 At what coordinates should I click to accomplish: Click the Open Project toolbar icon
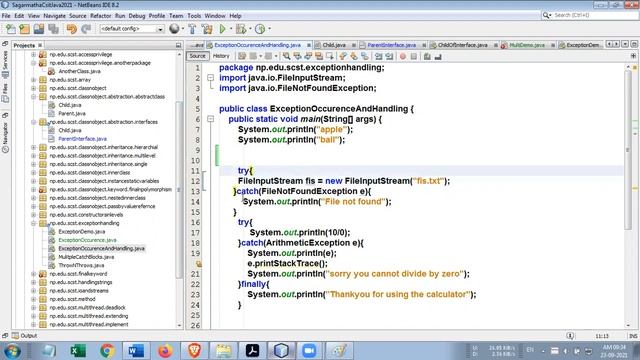(x=39, y=29)
